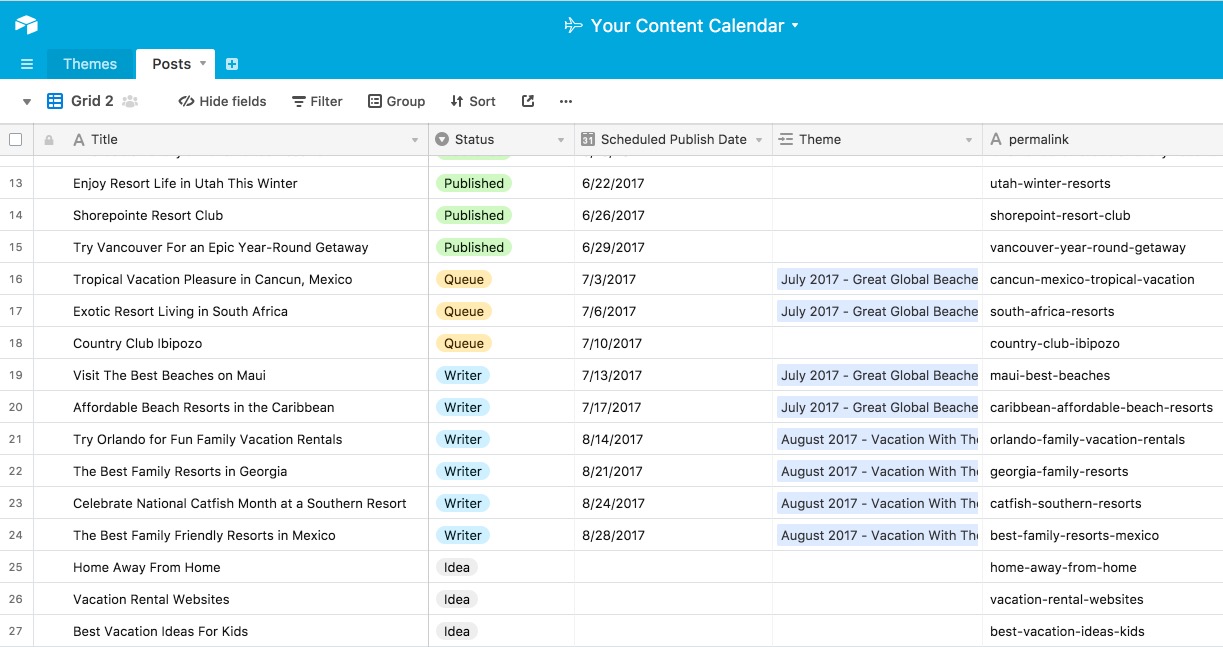Open the base title dropdown arrow
This screenshot has width=1223, height=647.
coord(795,26)
